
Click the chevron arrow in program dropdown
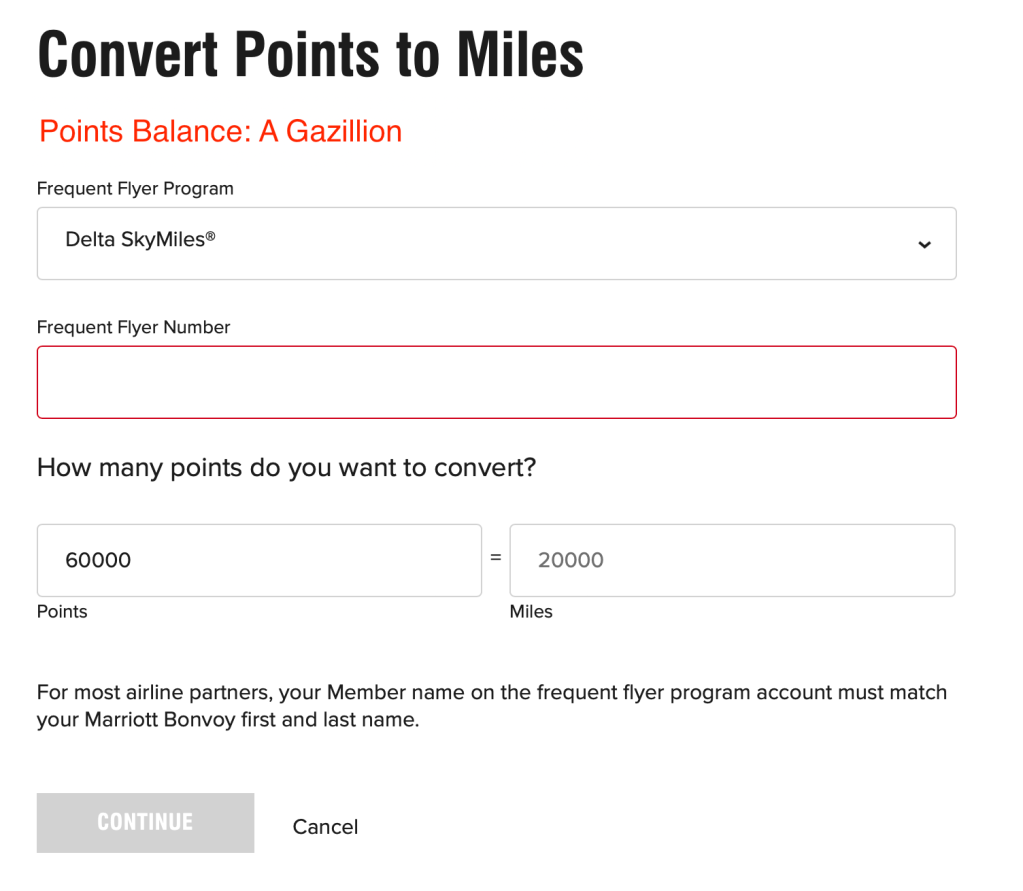tap(924, 244)
